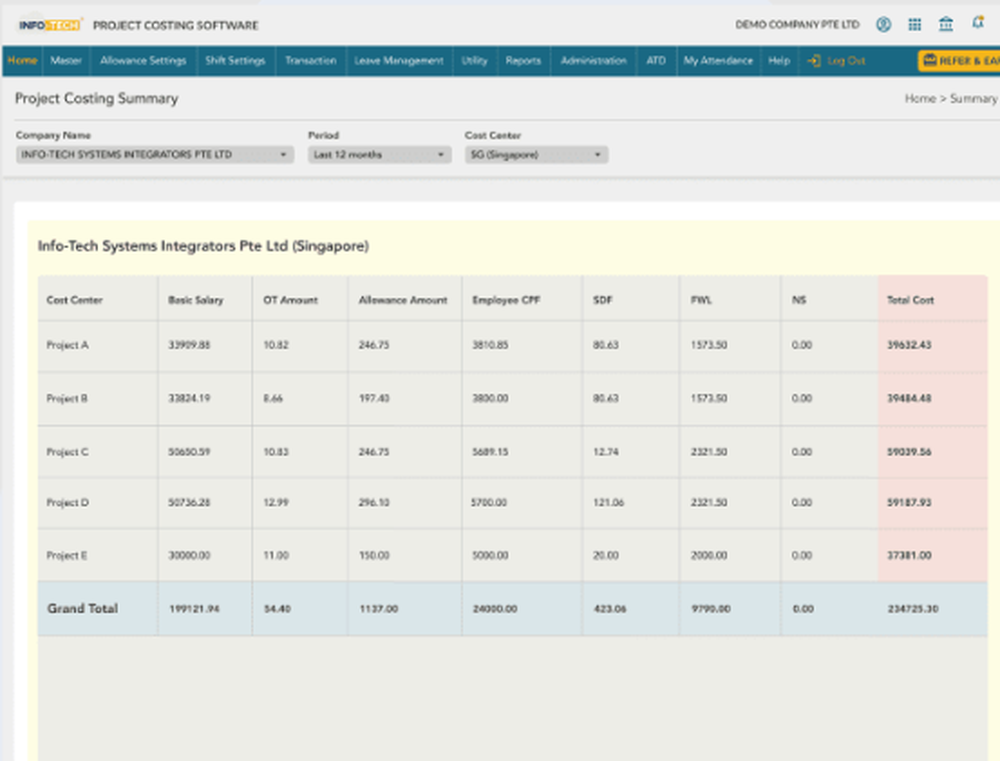1000x761 pixels.
Task: Click the SDF column header
Action: [x=602, y=300]
